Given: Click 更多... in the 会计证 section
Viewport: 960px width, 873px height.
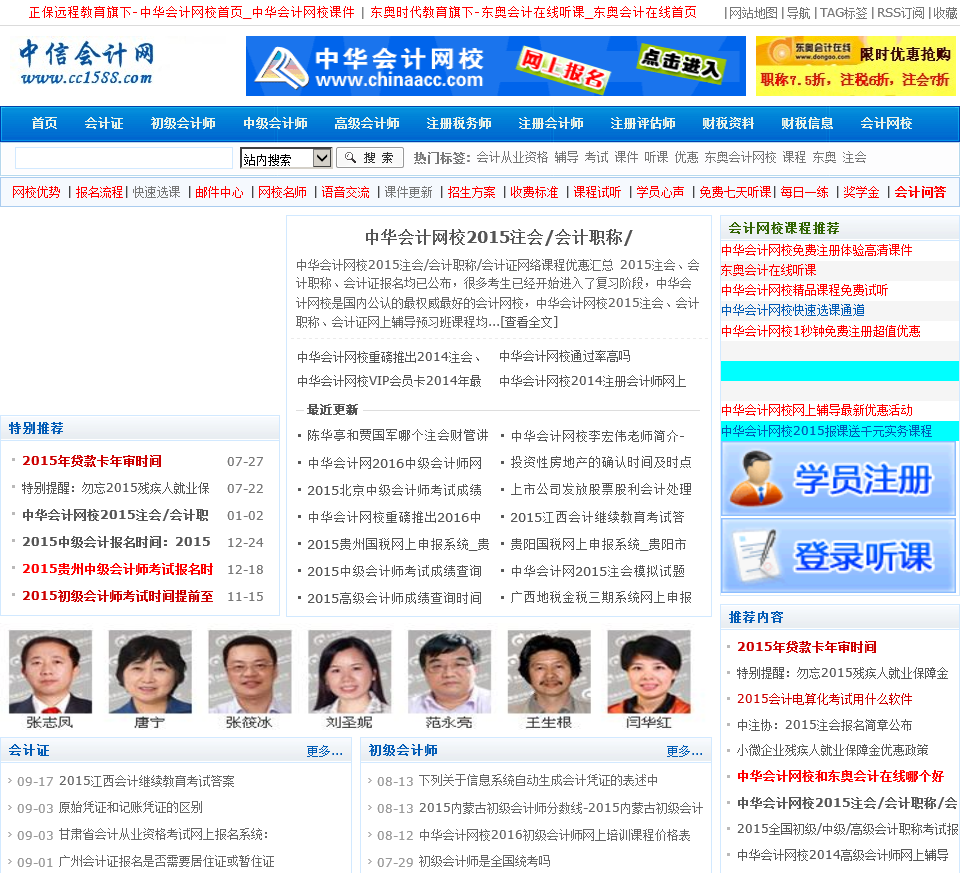Looking at the screenshot, I should point(324,751).
